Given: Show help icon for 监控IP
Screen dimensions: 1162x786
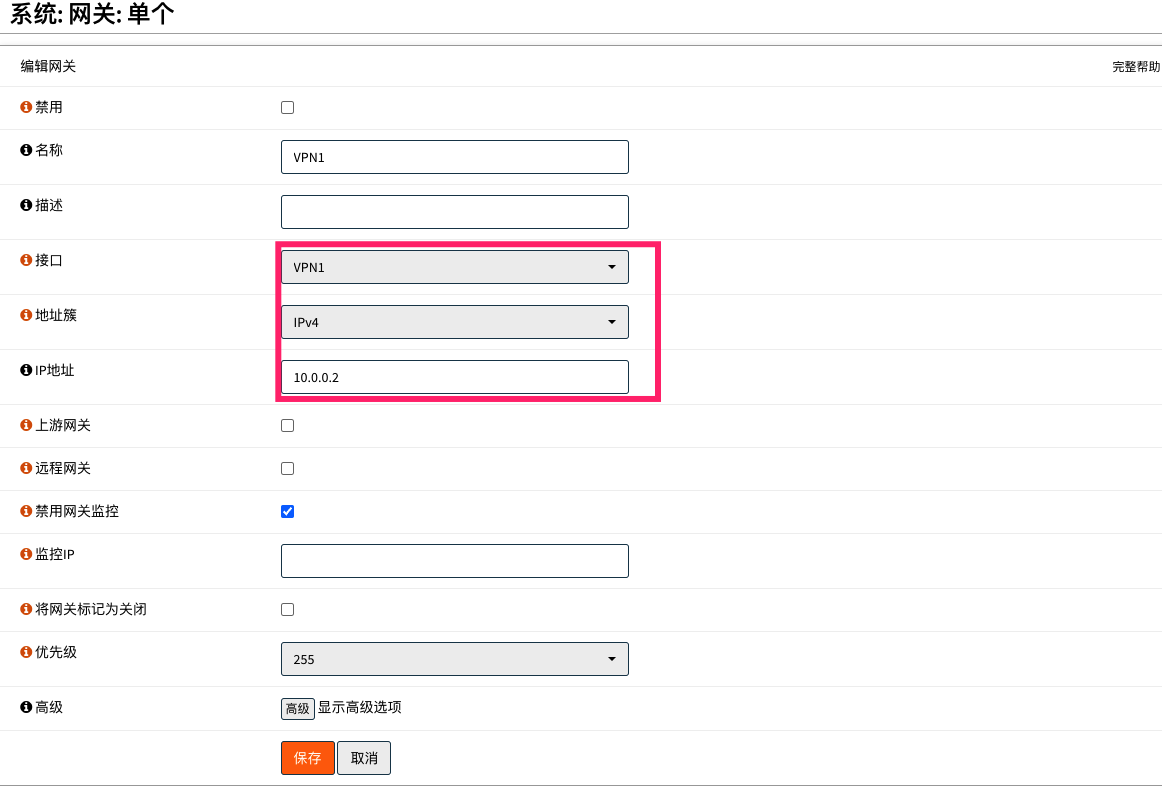Looking at the screenshot, I should [x=26, y=554].
